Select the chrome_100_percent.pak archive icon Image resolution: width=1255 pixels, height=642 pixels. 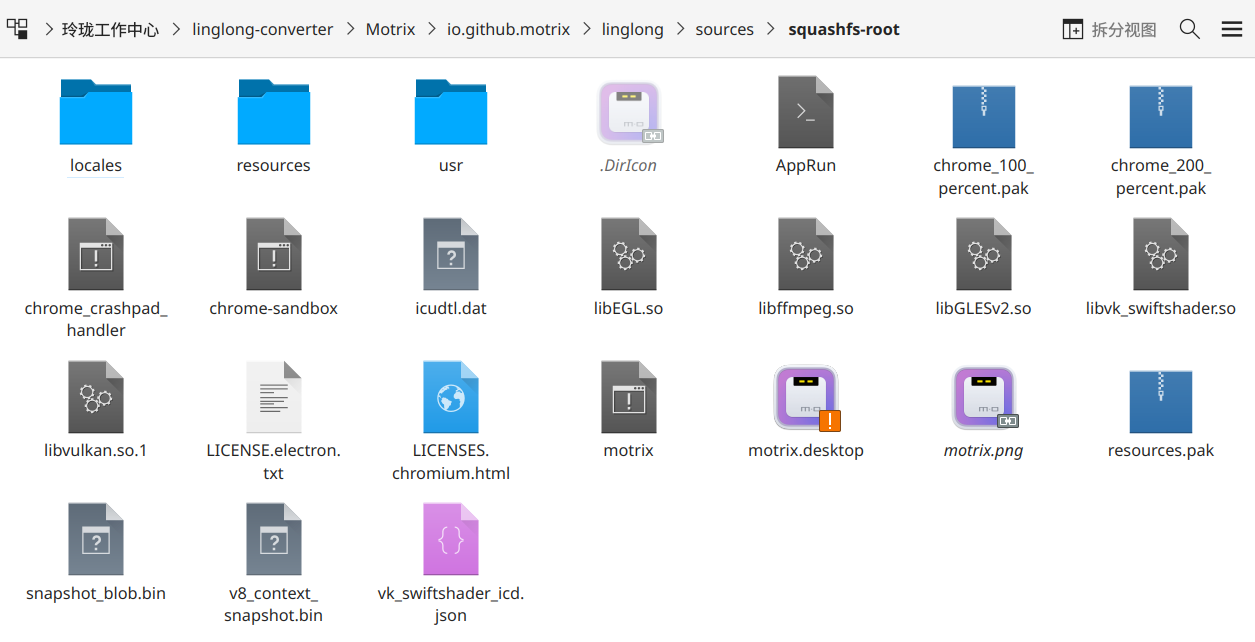click(983, 115)
